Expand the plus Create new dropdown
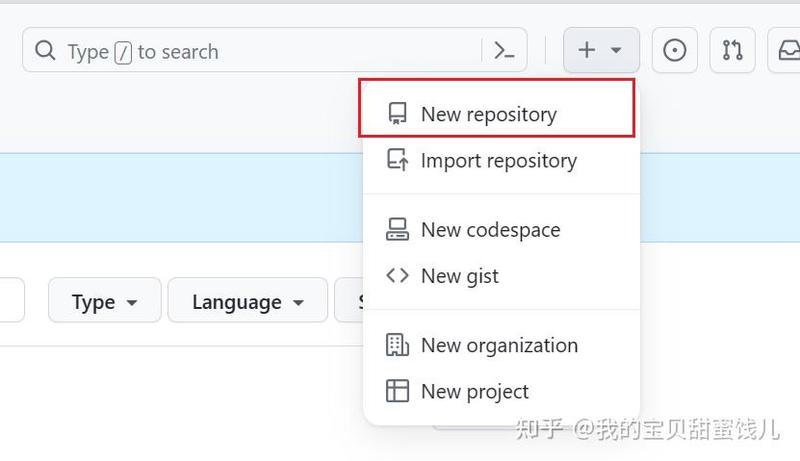The height and width of the screenshot is (461, 800). pyautogui.click(x=601, y=50)
